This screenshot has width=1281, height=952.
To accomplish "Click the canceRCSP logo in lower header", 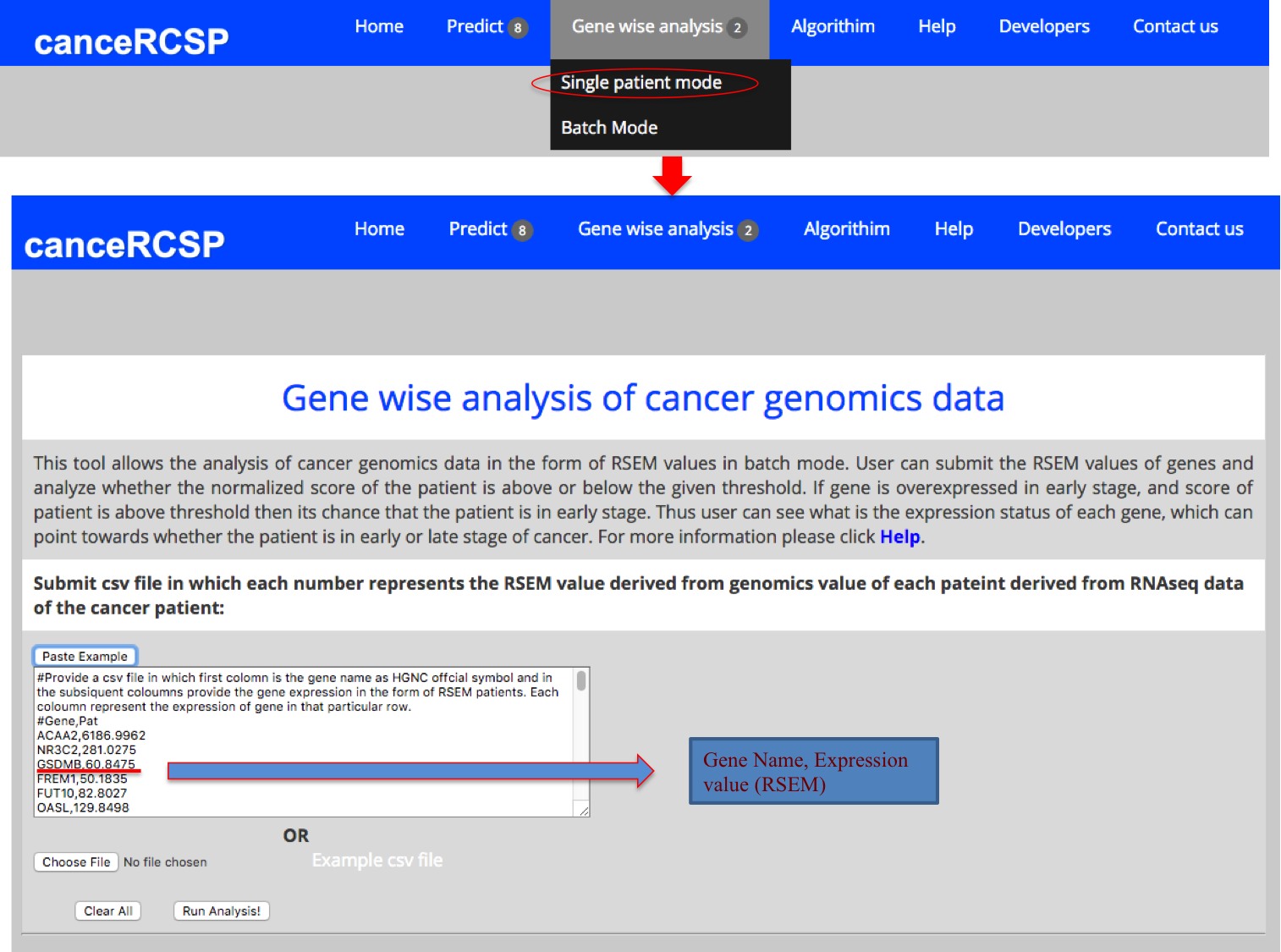I will pyautogui.click(x=124, y=245).
